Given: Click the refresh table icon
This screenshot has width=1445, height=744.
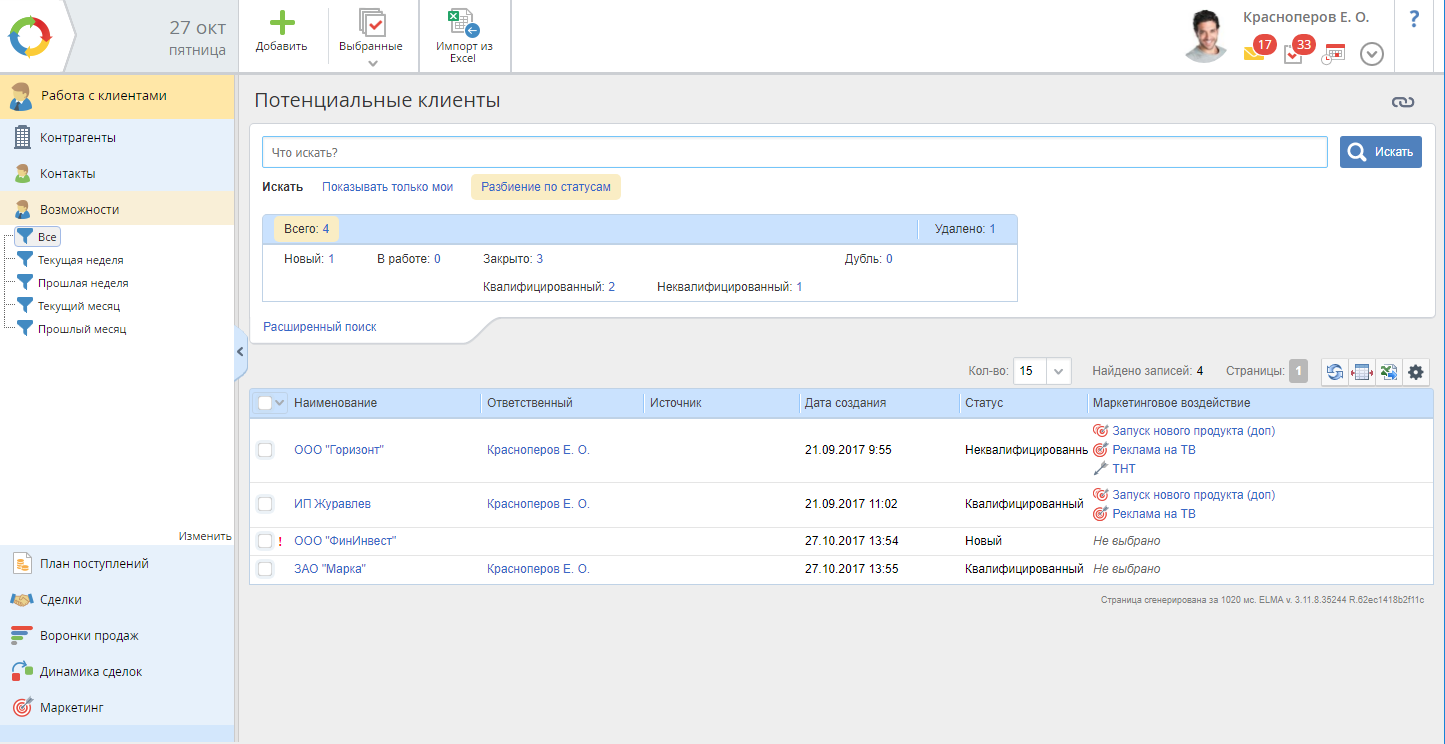Looking at the screenshot, I should pyautogui.click(x=1334, y=372).
